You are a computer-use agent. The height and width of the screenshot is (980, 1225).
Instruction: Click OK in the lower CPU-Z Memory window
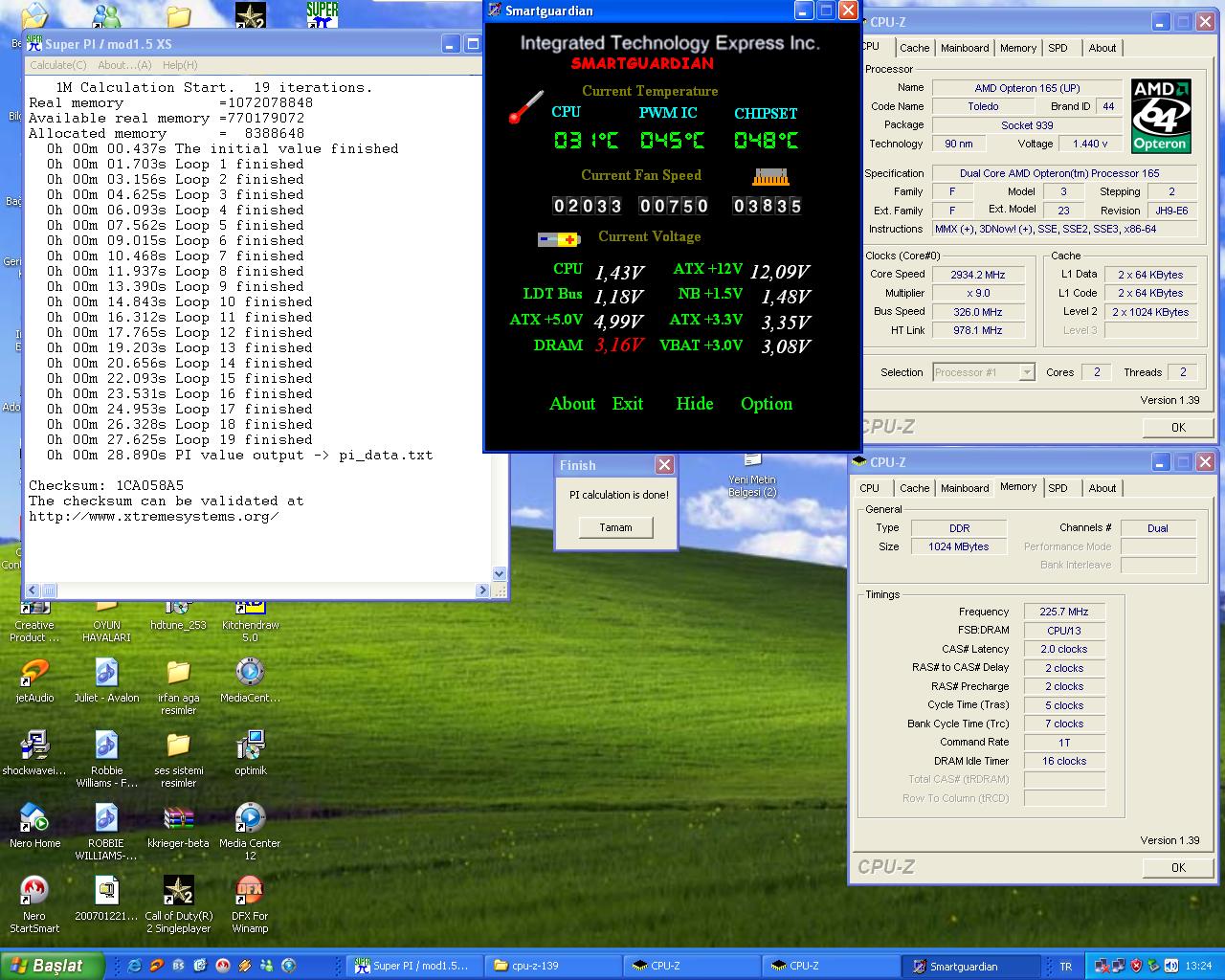(1178, 868)
